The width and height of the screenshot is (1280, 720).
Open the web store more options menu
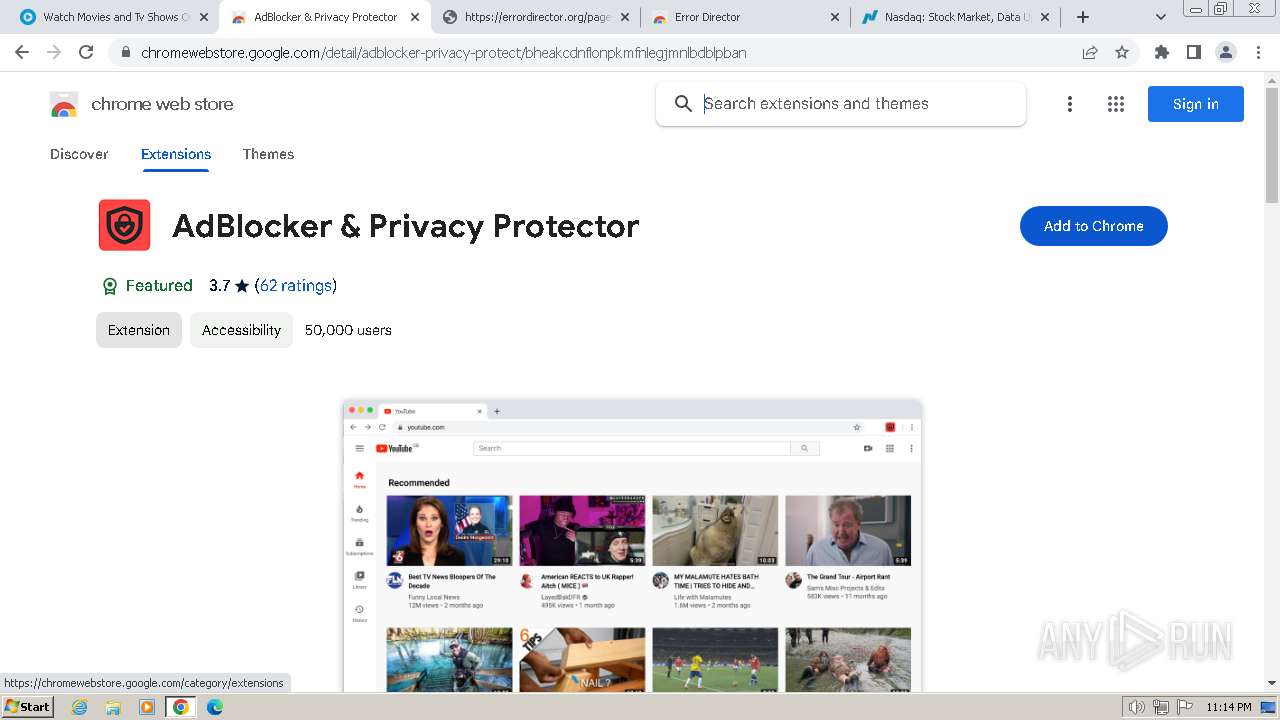(1070, 104)
